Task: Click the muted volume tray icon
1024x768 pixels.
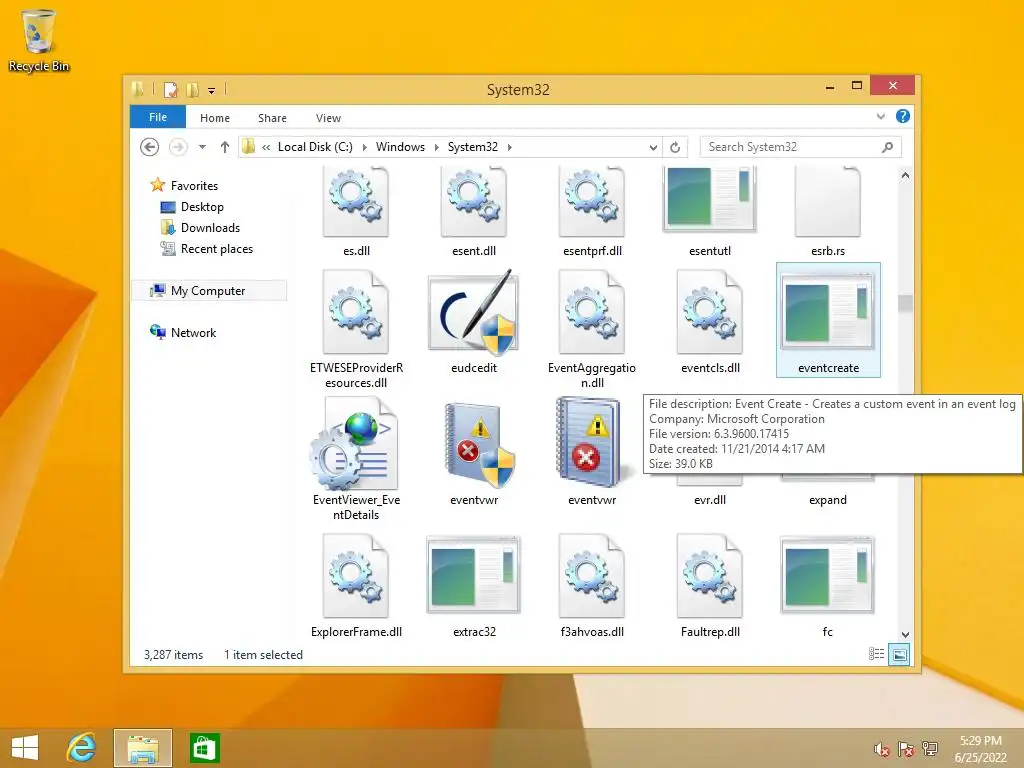Action: [882, 750]
